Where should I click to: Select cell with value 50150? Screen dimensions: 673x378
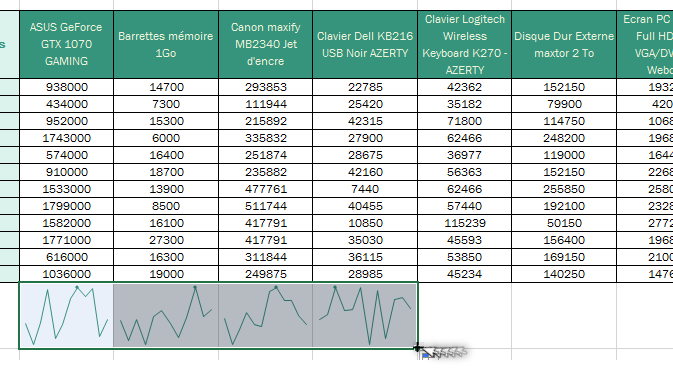click(564, 223)
